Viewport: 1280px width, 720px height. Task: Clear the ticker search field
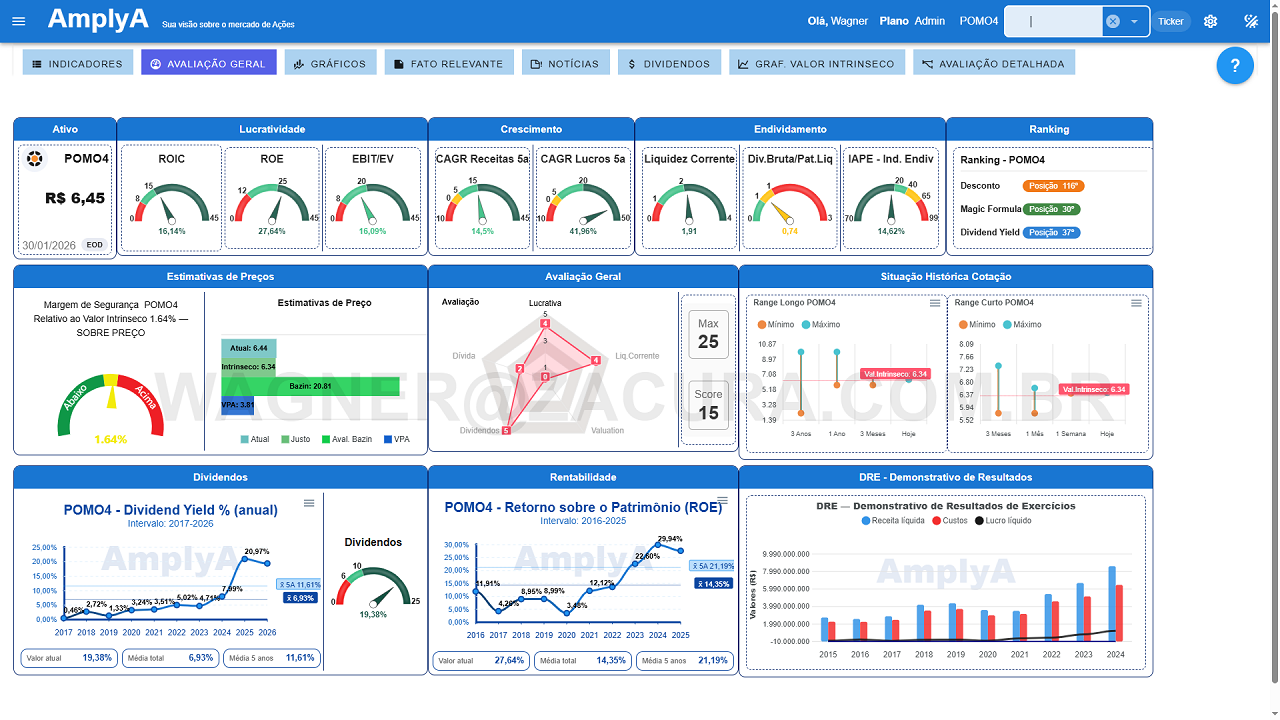click(x=1112, y=21)
